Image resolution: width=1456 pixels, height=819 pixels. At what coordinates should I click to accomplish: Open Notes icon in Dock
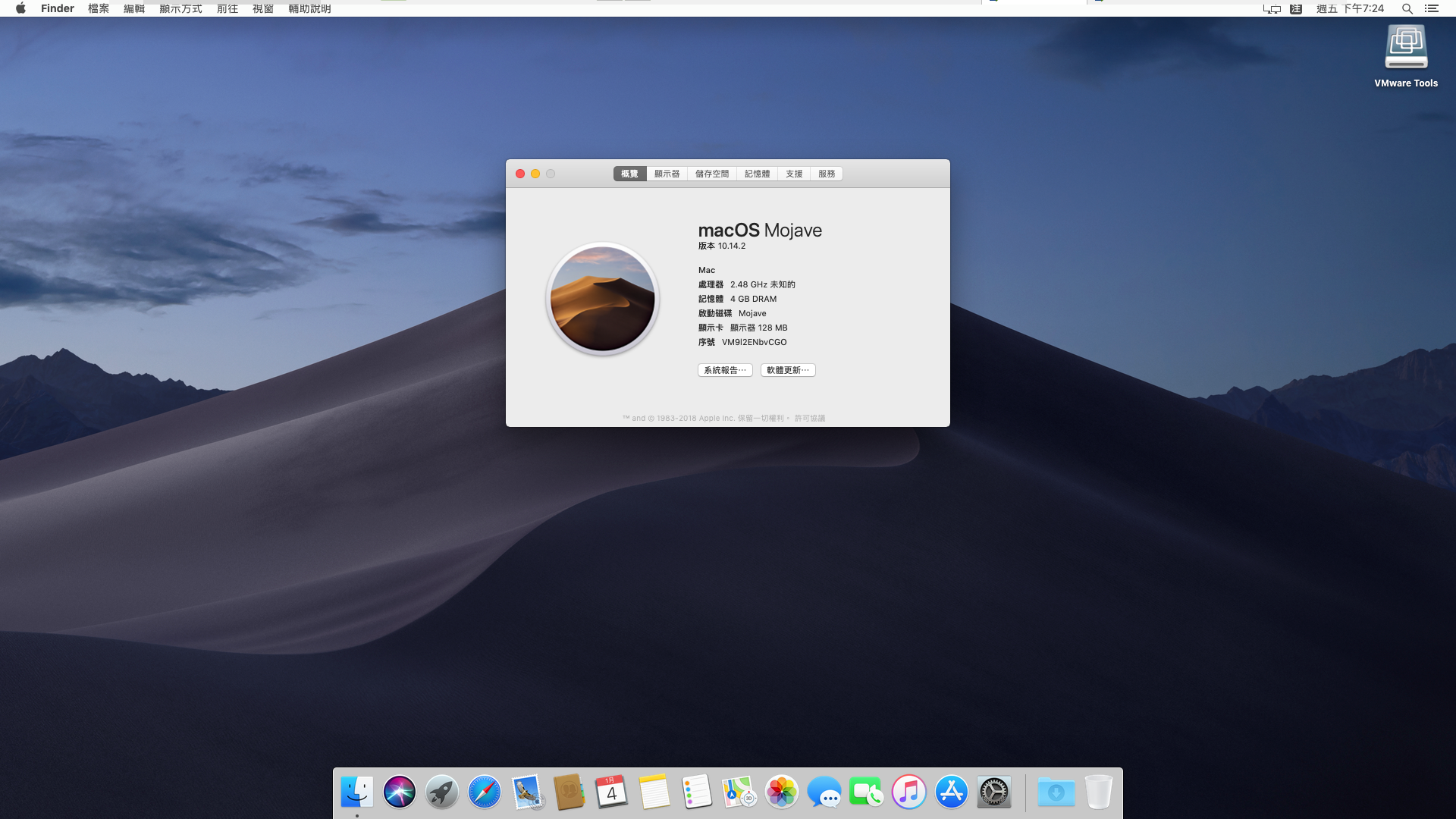tap(654, 792)
